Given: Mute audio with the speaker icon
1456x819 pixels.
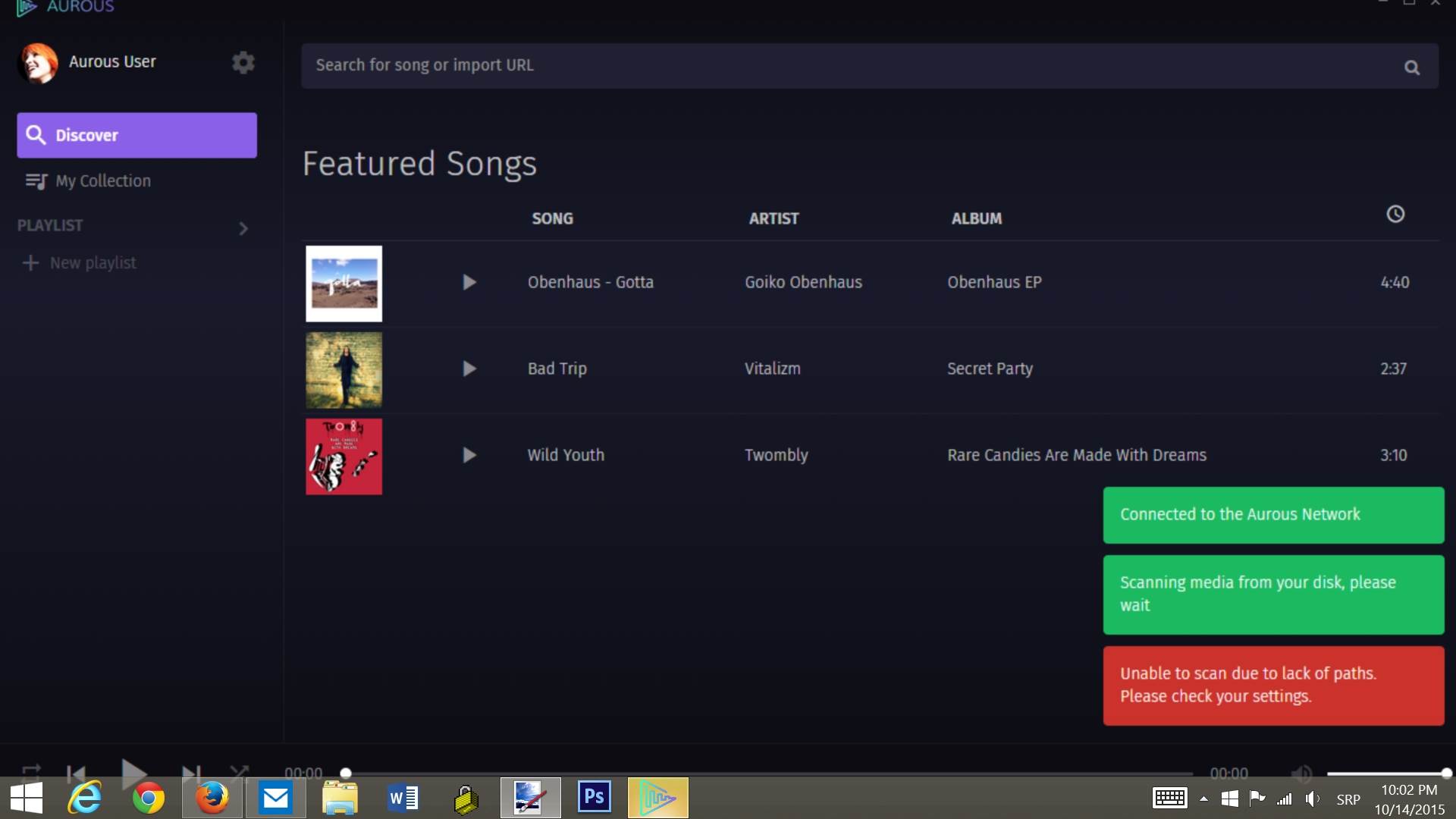Looking at the screenshot, I should tap(1301, 773).
